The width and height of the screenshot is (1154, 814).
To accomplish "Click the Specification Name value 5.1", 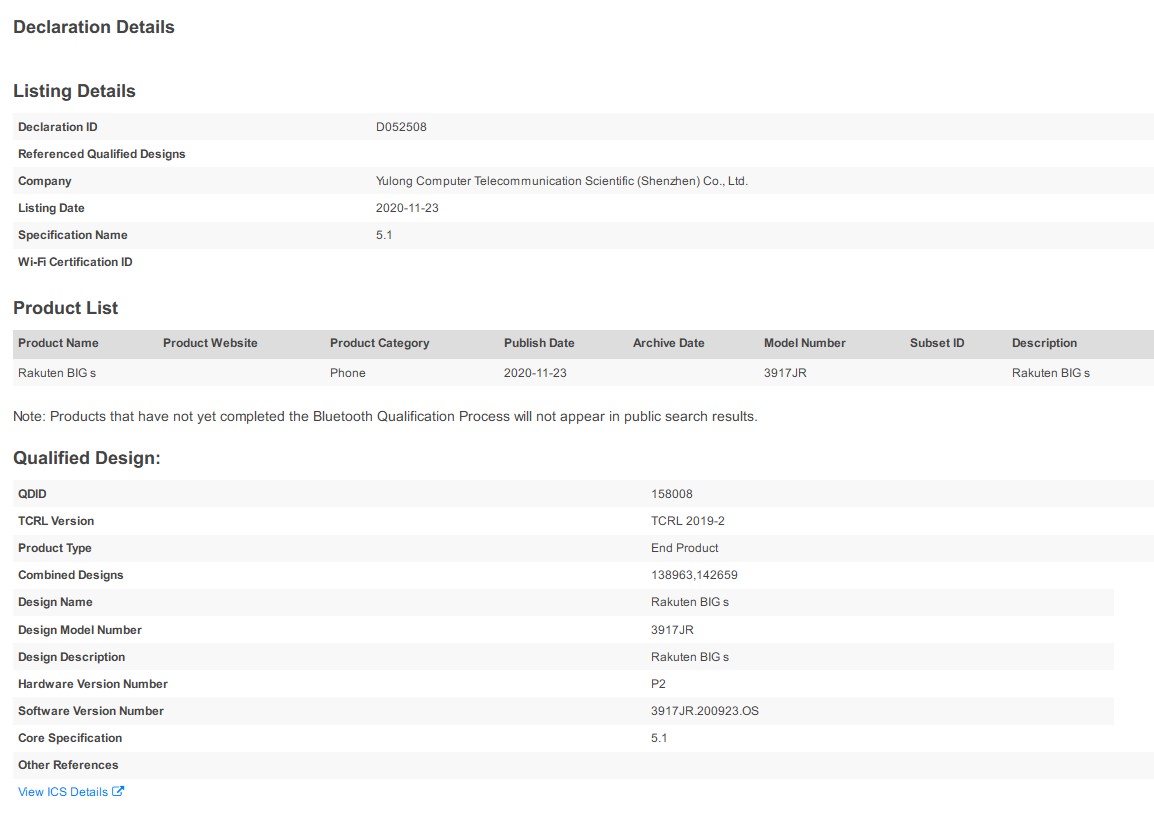I will 383,235.
